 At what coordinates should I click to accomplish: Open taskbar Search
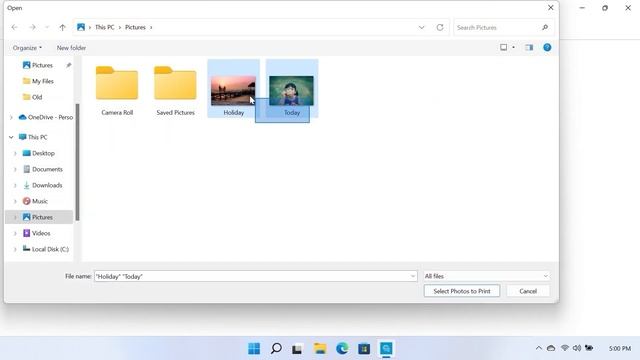(x=276, y=348)
